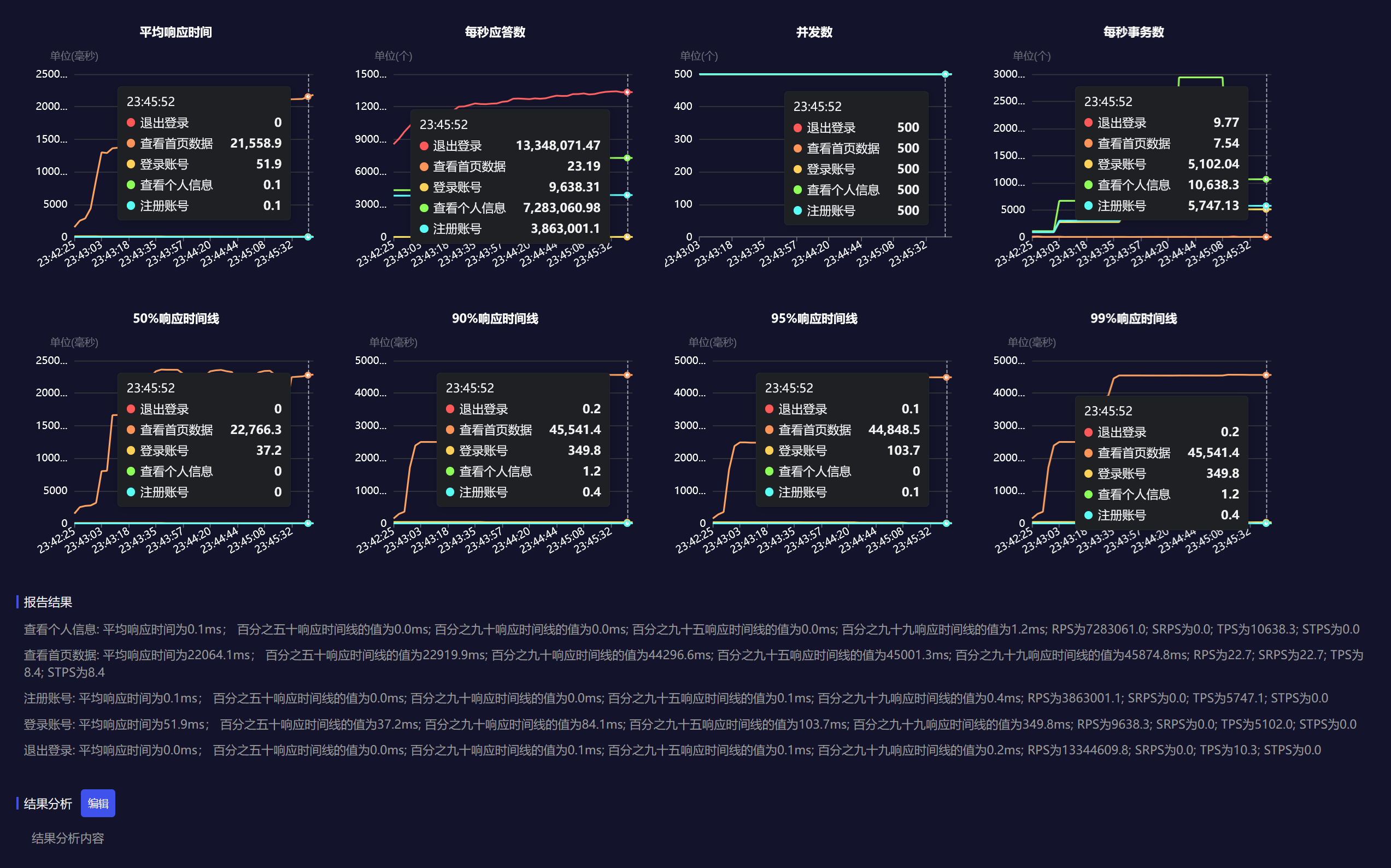
Task: Click orange endpoint marker on 99%响应时间线 chart
Action: (1266, 375)
